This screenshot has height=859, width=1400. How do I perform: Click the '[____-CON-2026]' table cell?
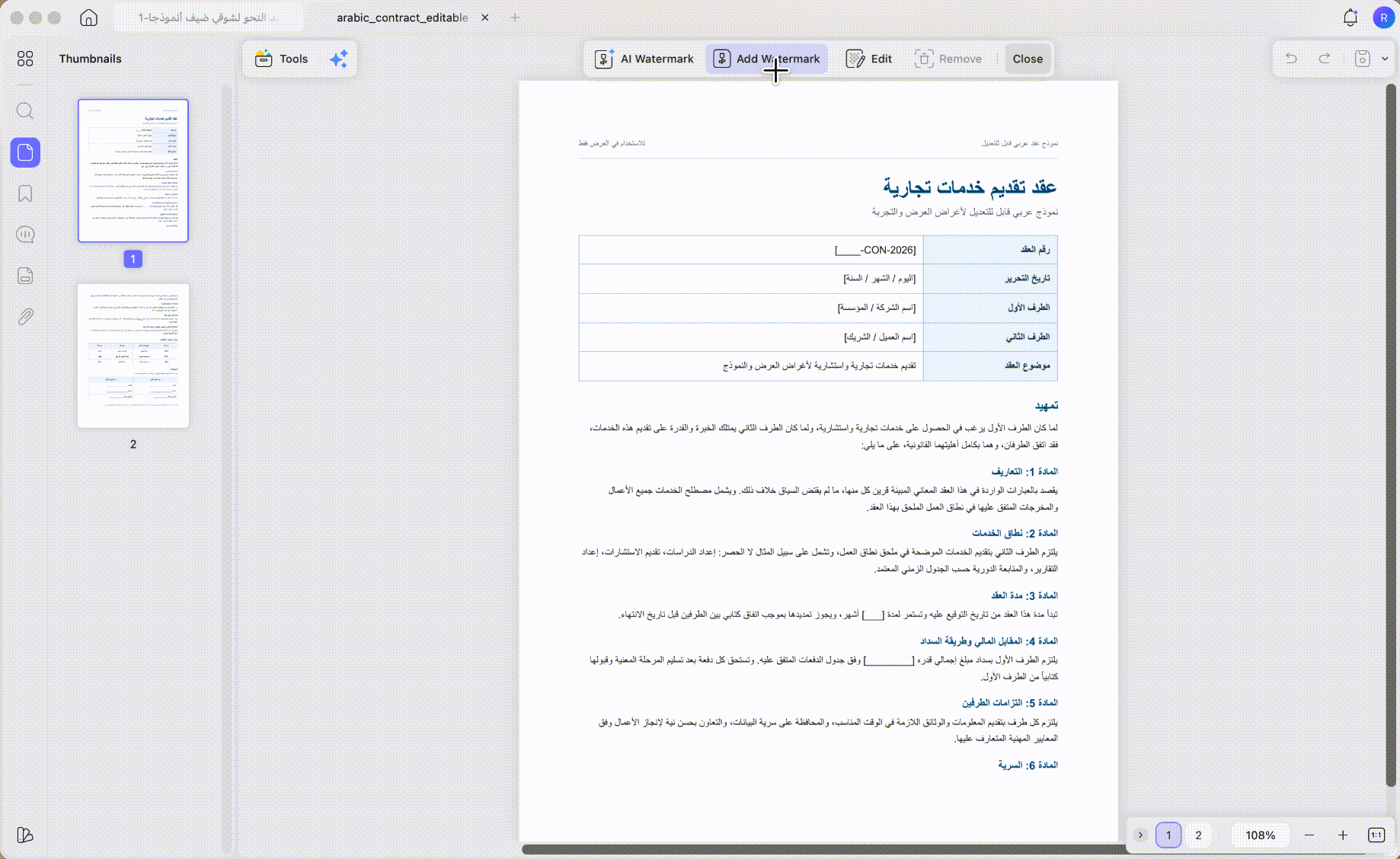tap(751, 250)
